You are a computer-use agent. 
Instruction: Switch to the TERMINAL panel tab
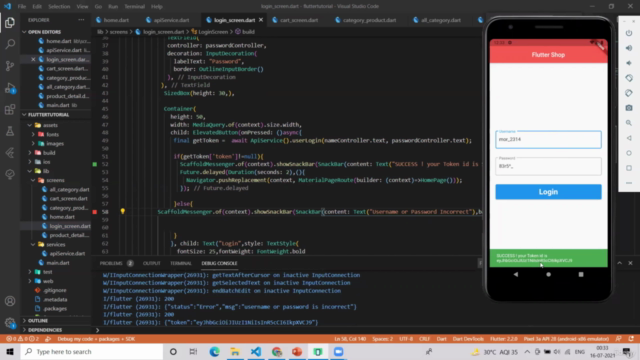click(181, 263)
